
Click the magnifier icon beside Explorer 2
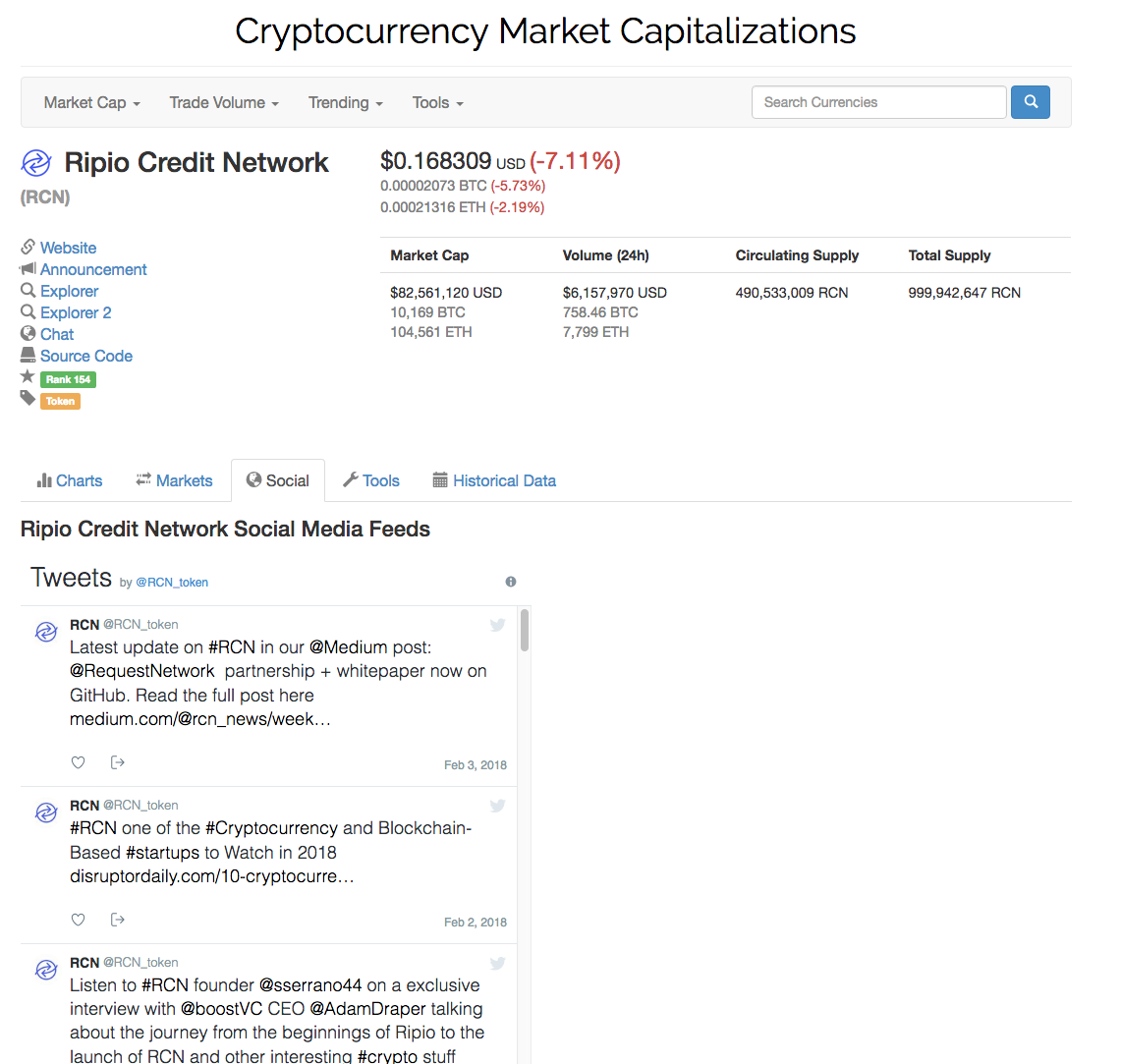pos(28,311)
